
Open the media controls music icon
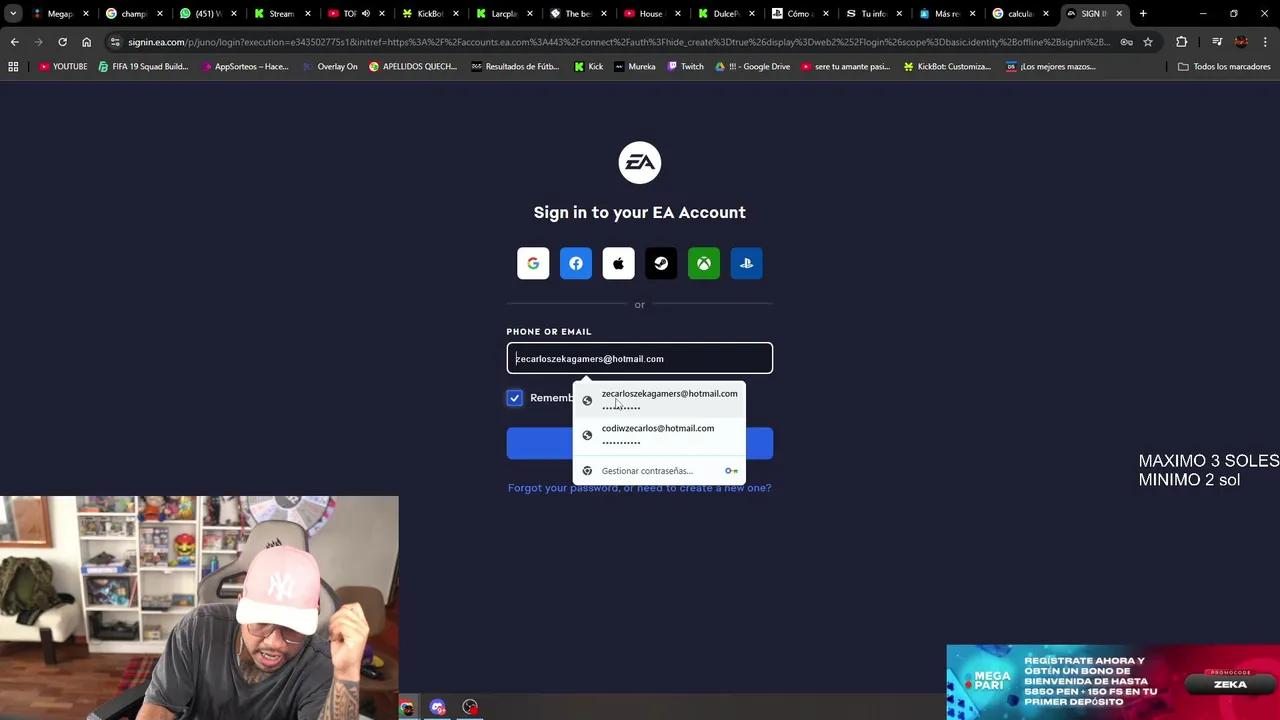point(1217,42)
